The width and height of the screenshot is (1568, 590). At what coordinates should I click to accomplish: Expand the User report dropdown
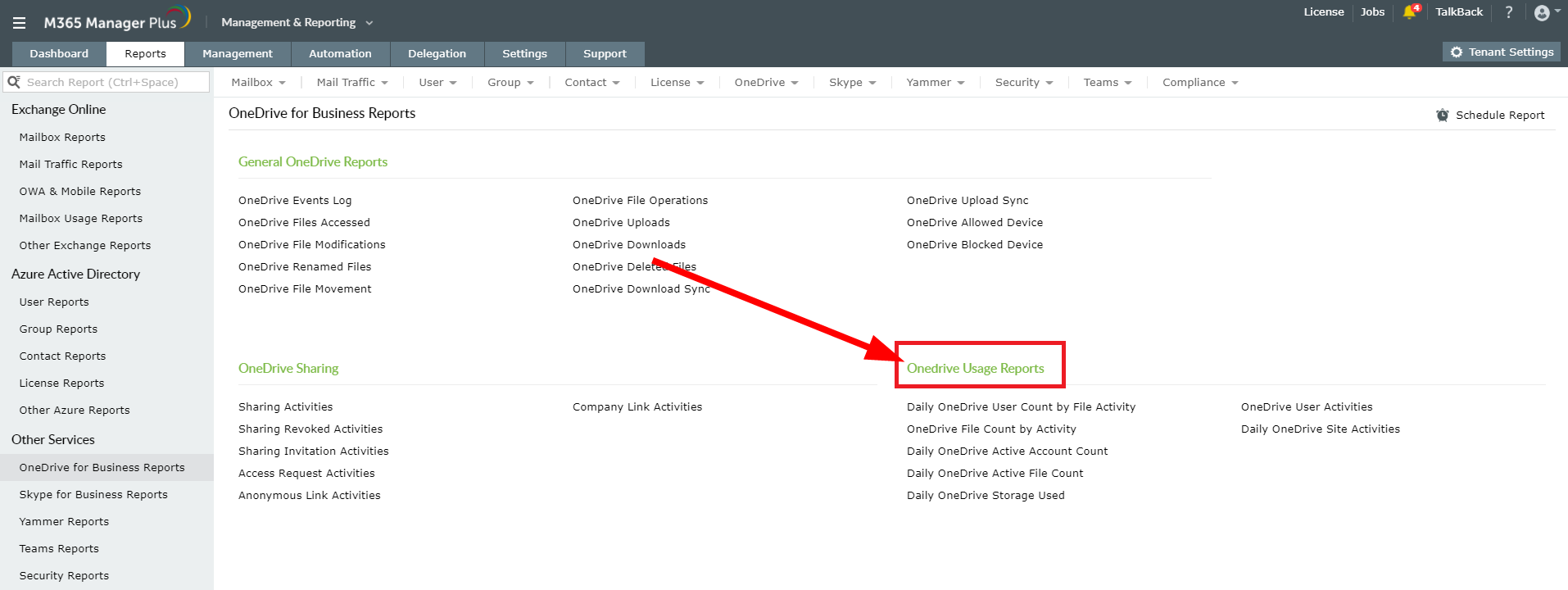click(x=437, y=83)
